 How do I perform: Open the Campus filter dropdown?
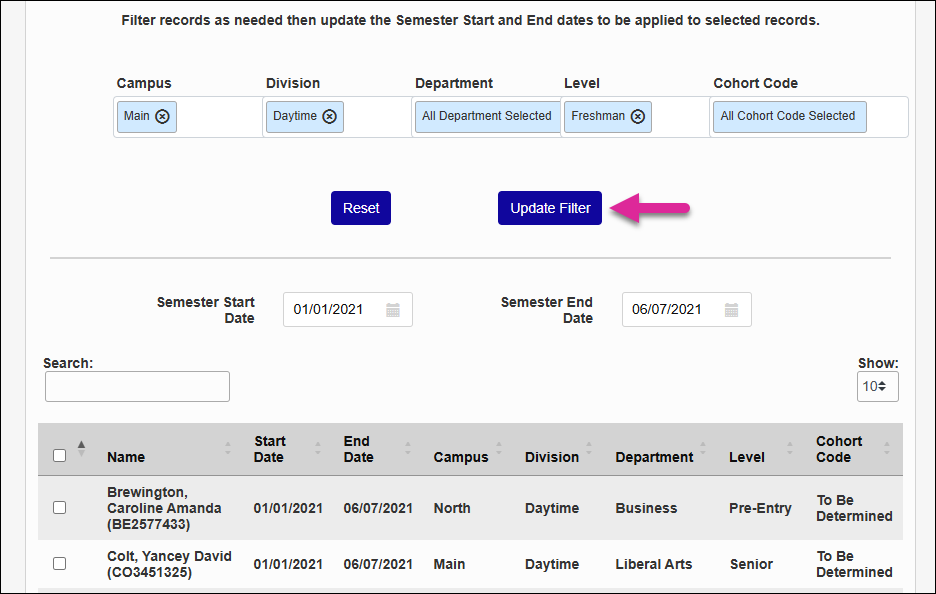coord(188,117)
